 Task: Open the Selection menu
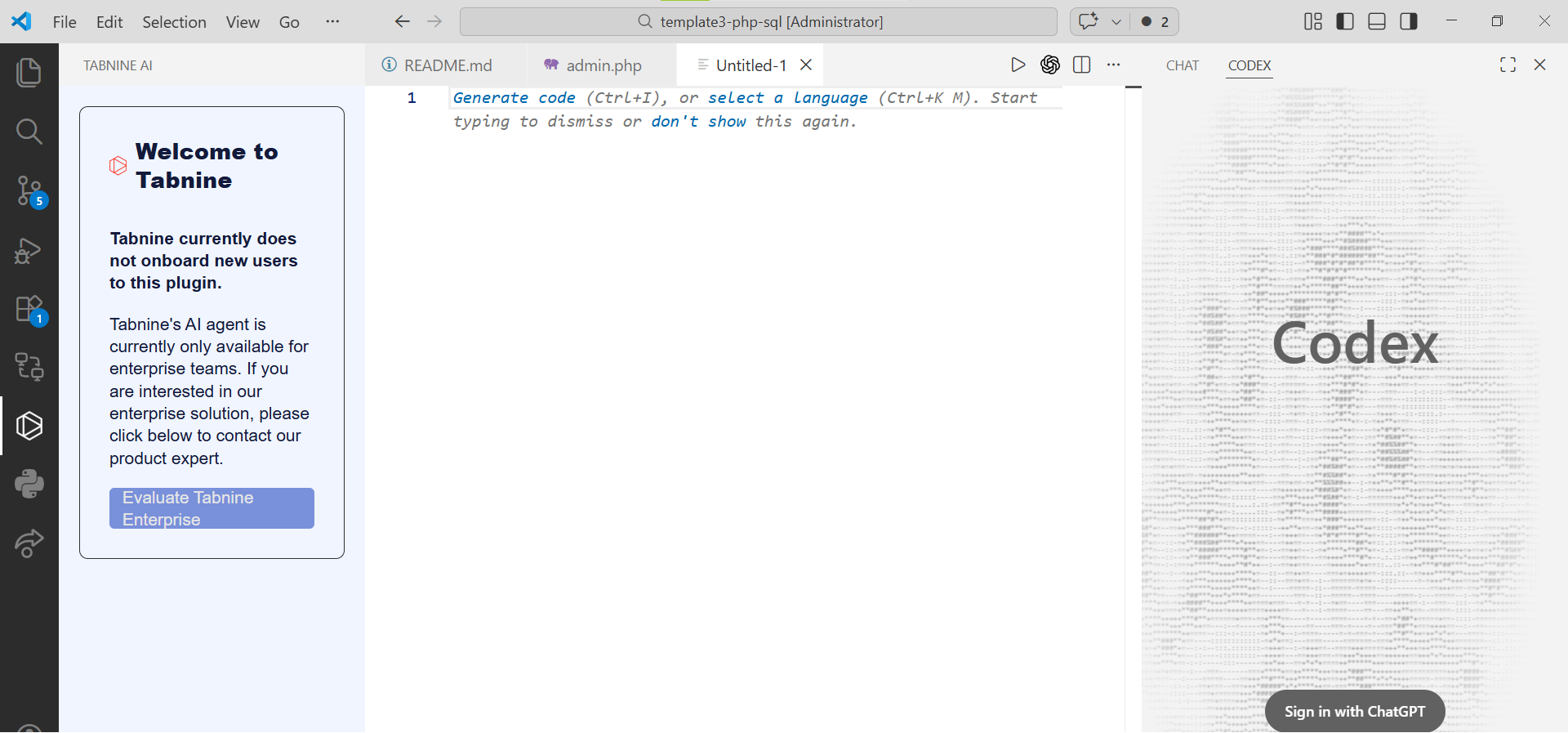[x=174, y=22]
